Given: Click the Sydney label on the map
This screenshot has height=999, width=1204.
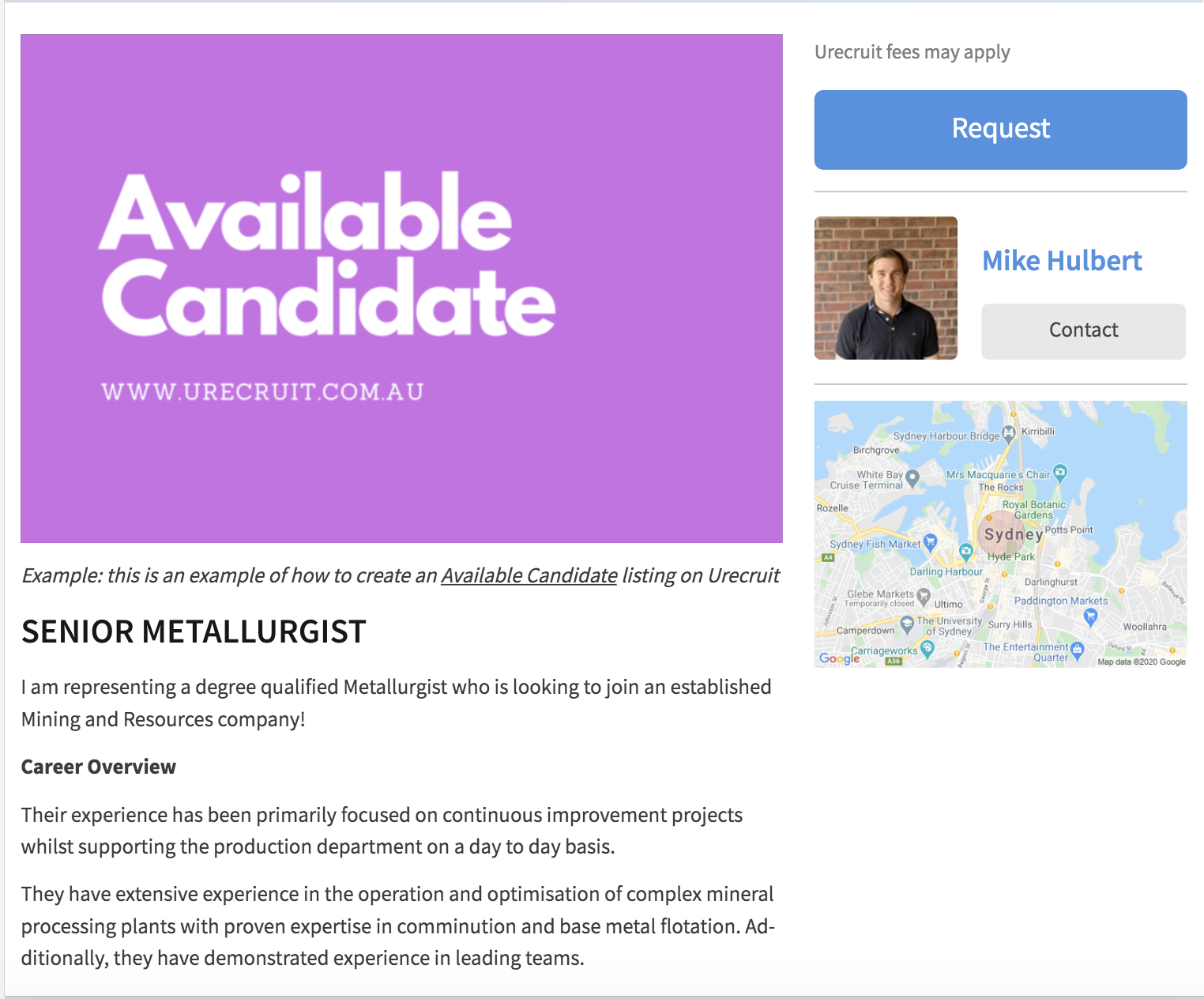Looking at the screenshot, I should [x=1014, y=534].
